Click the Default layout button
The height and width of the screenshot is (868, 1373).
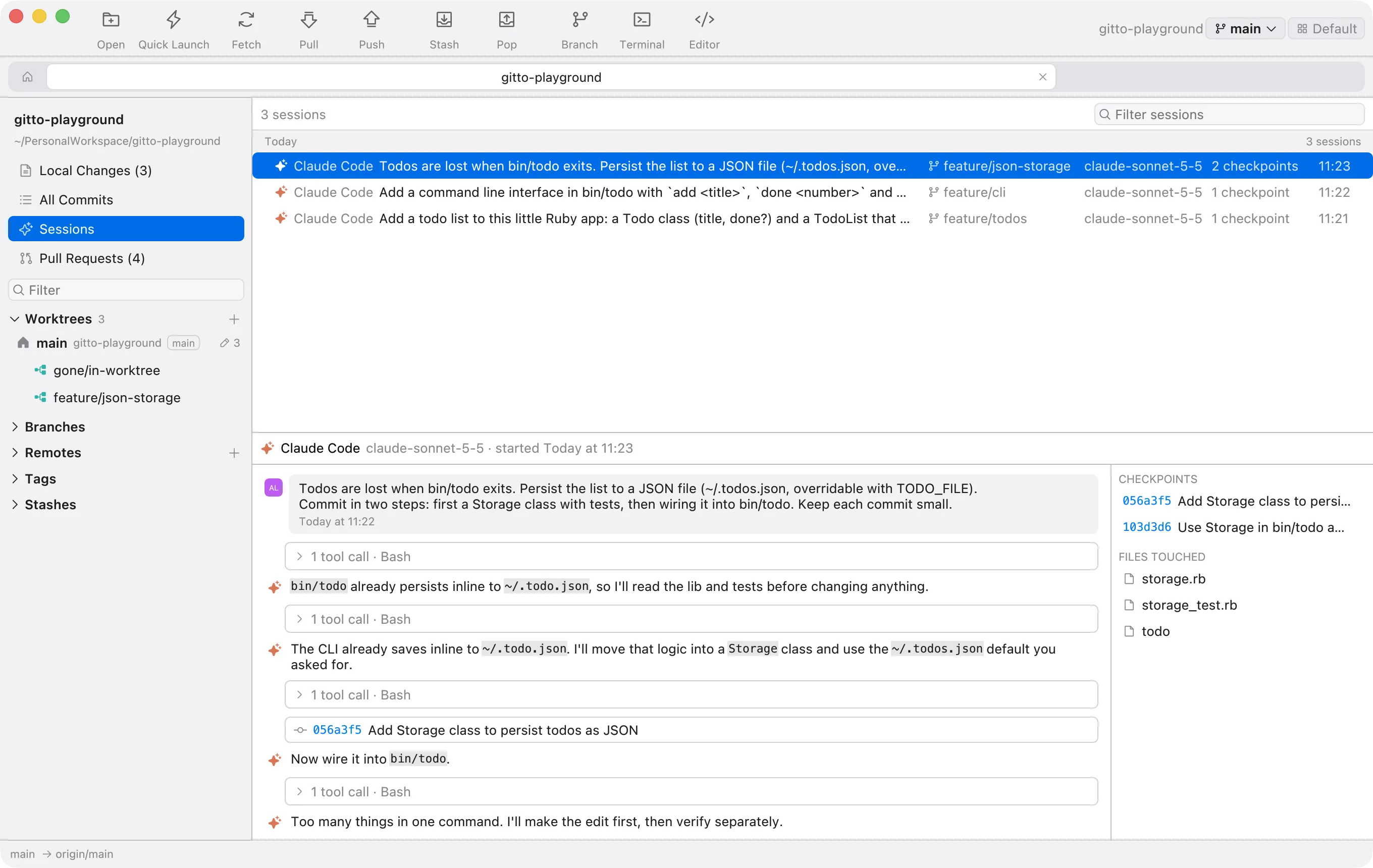pos(1326,28)
